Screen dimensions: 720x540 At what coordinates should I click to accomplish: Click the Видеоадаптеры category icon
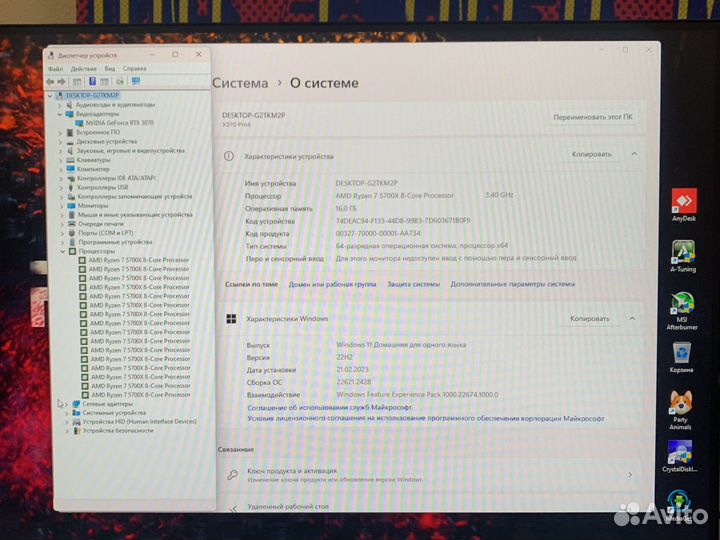tap(69, 114)
